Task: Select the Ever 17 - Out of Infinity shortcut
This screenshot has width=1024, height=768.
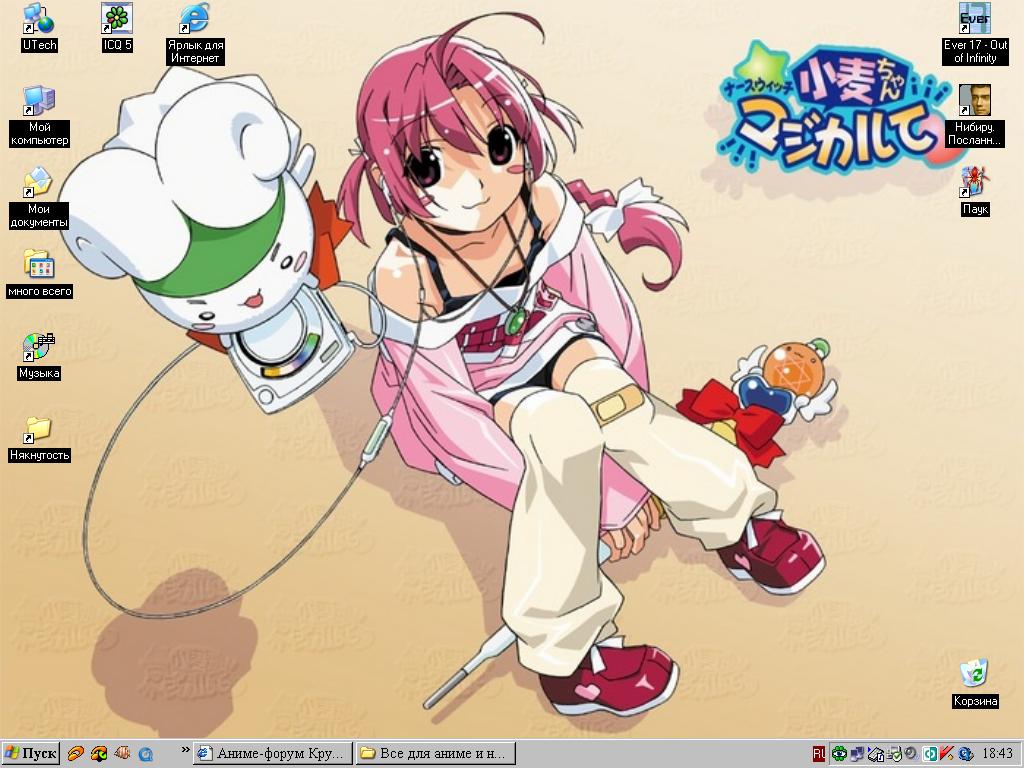Action: pos(975,34)
